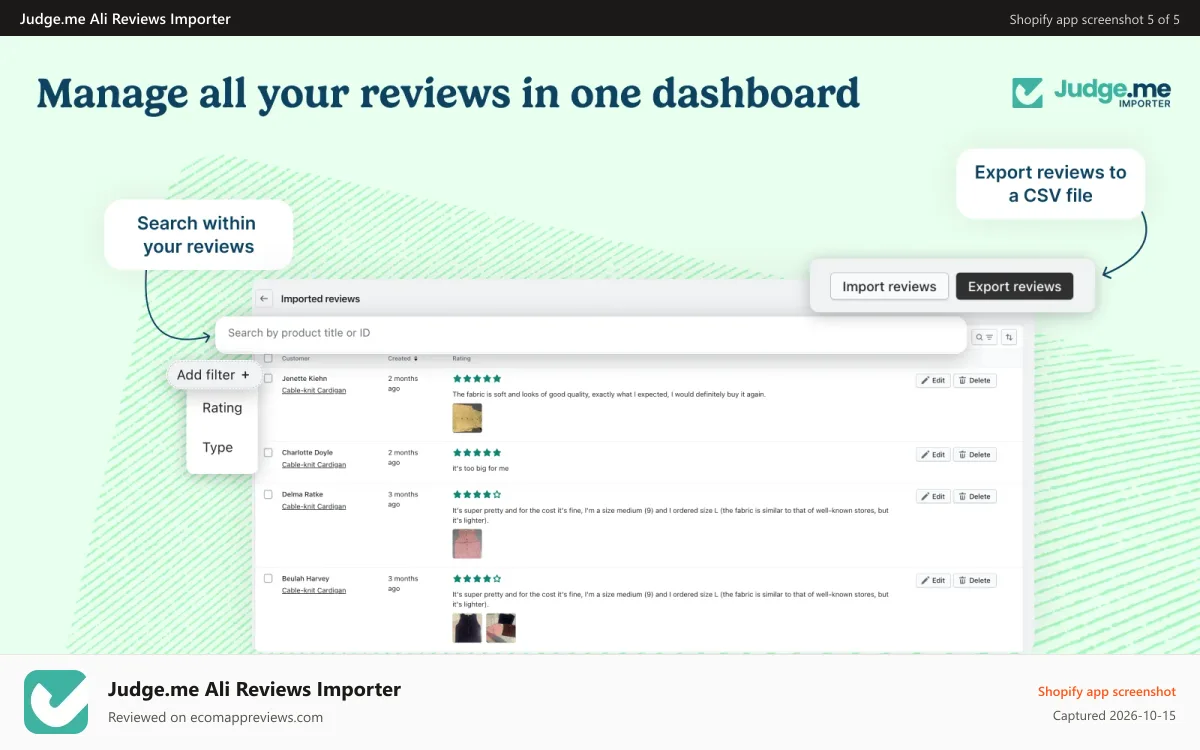Click the Import reviews button
The image size is (1200, 750).
[889, 286]
